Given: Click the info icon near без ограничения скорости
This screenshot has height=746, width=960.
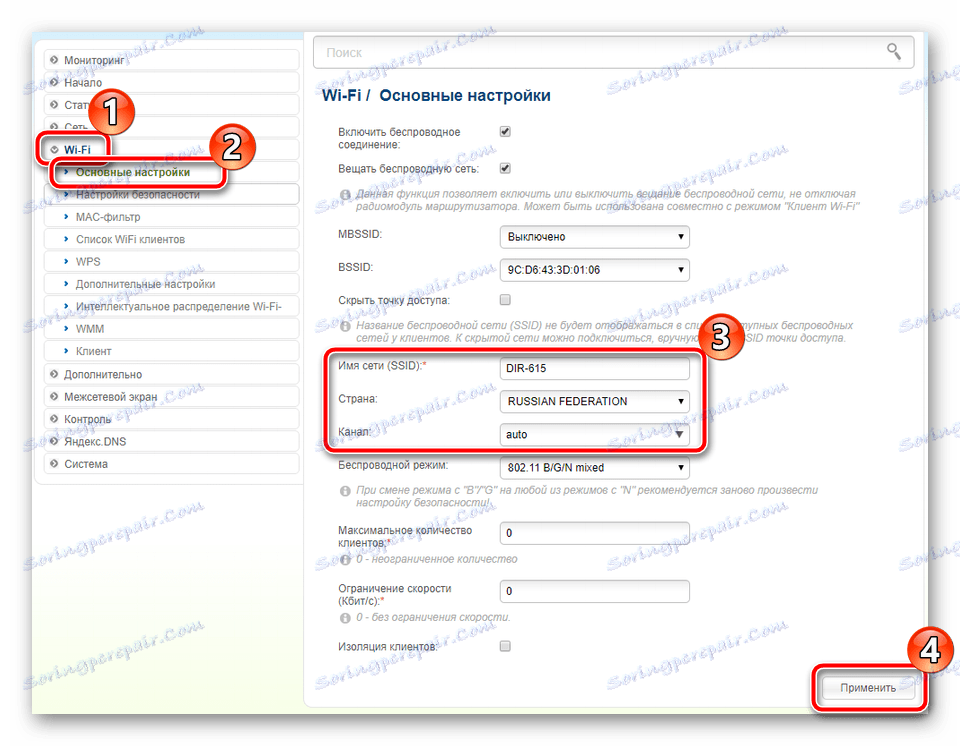Looking at the screenshot, I should 345,617.
